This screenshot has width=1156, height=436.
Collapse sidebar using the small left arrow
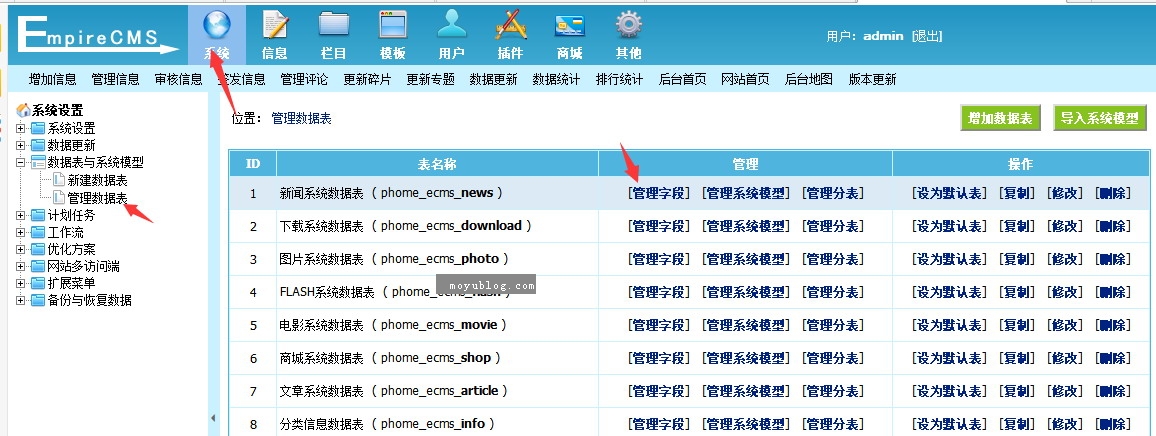pyautogui.click(x=214, y=418)
